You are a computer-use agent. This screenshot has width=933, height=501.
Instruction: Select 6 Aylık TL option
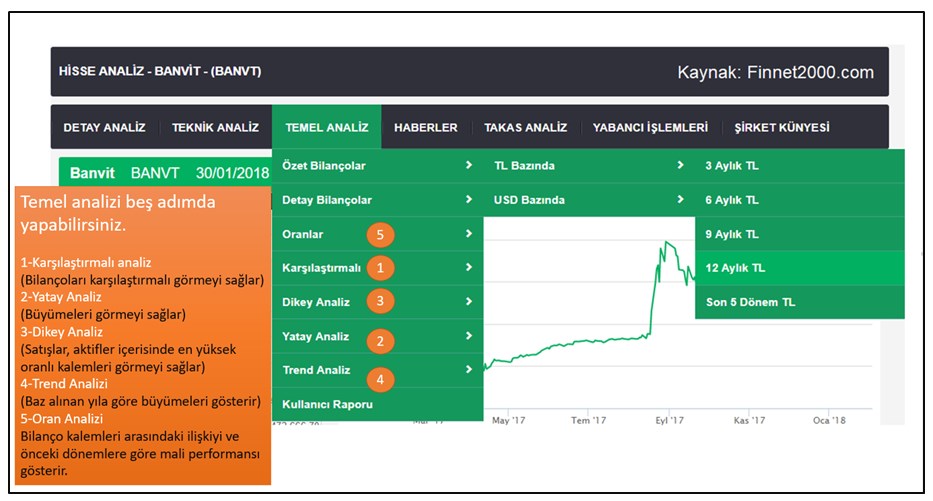[x=800, y=200]
